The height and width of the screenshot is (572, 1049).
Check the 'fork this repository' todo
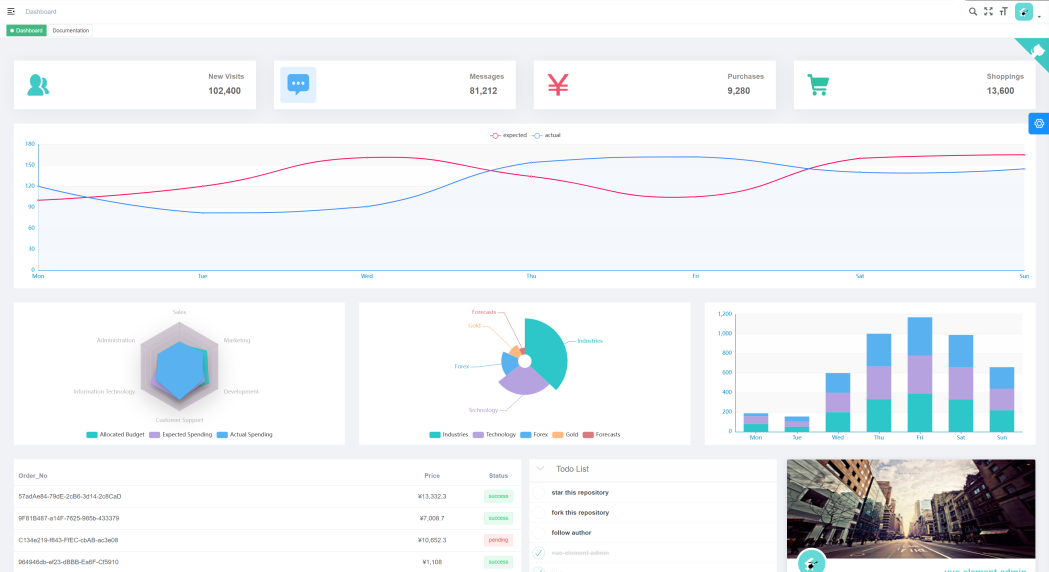[540, 513]
